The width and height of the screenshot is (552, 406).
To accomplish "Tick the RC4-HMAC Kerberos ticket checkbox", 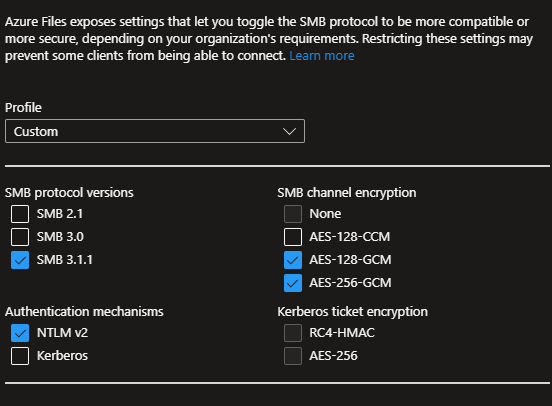I will point(293,333).
